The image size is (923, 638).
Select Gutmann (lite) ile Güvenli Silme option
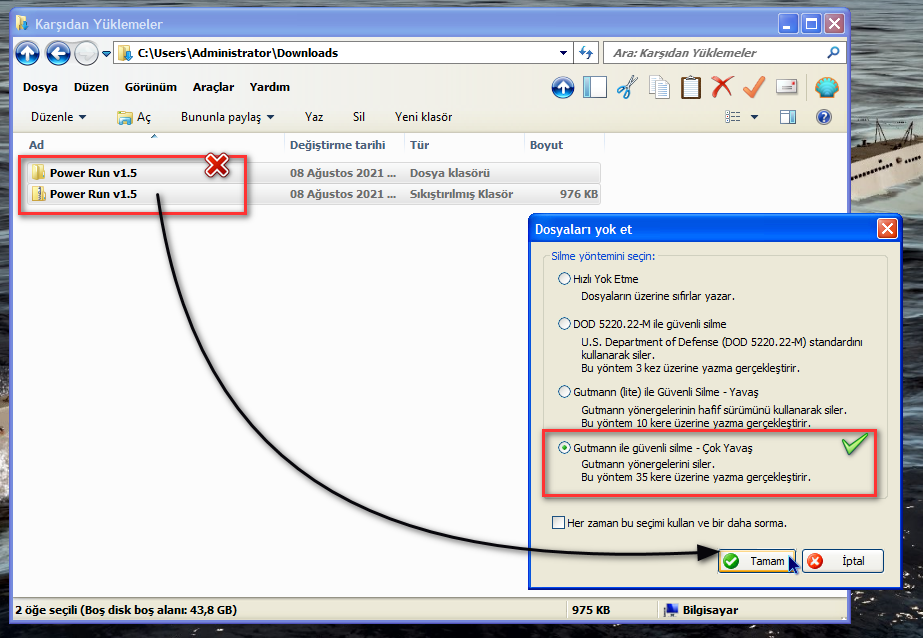point(564,392)
